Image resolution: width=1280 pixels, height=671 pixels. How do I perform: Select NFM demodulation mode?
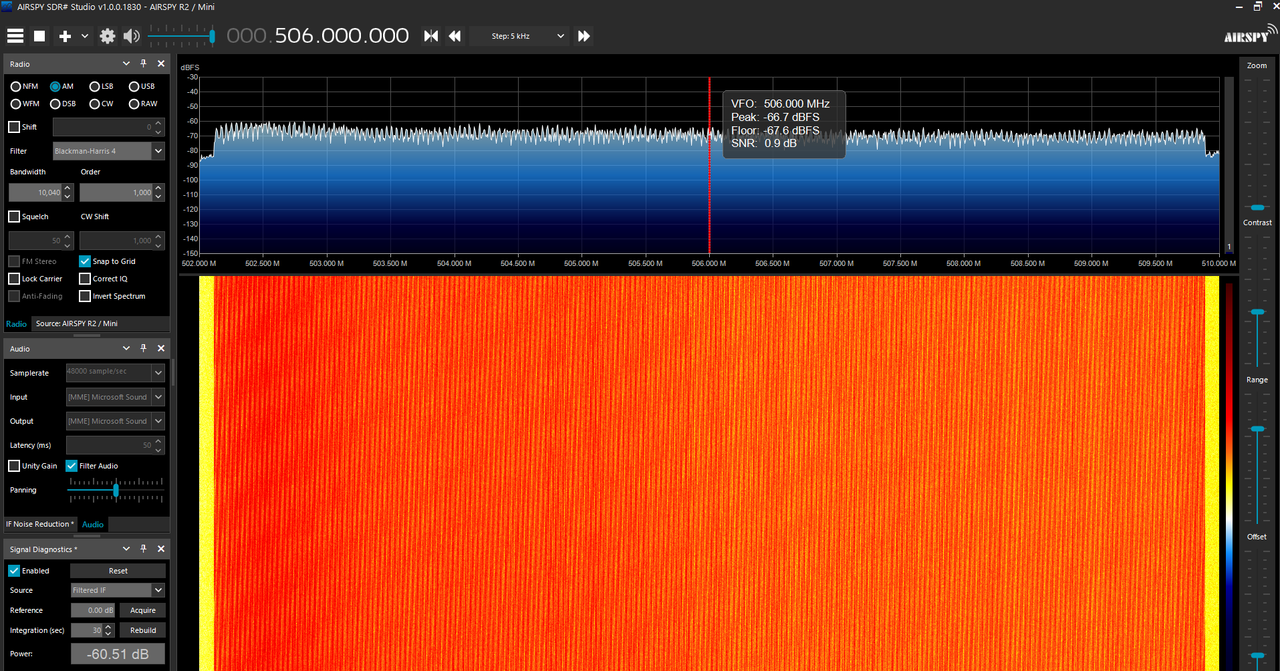pyautogui.click(x=24, y=86)
